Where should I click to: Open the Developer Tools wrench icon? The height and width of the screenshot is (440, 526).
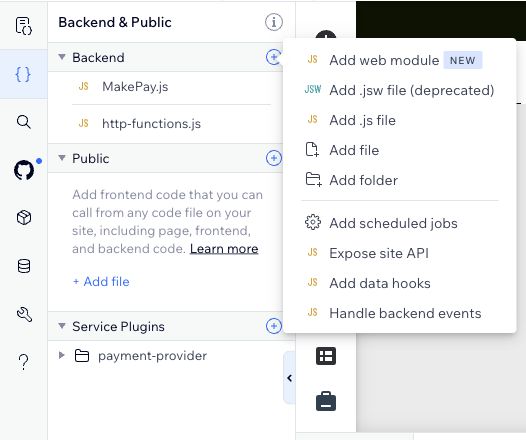click(x=24, y=314)
